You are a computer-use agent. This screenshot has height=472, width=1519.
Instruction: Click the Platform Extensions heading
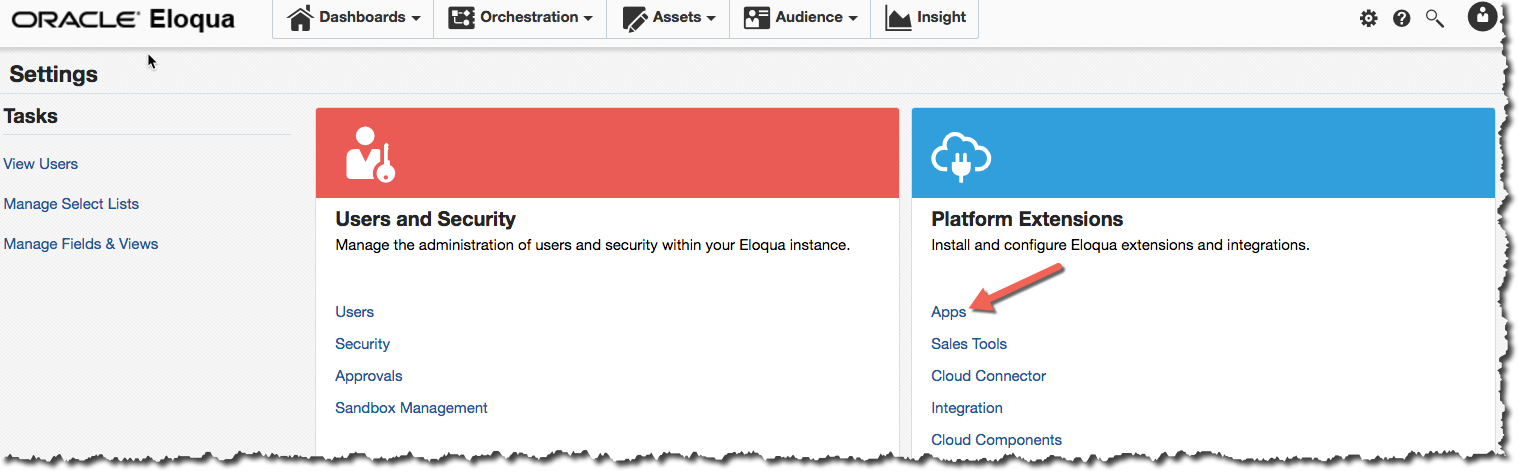(x=1027, y=219)
